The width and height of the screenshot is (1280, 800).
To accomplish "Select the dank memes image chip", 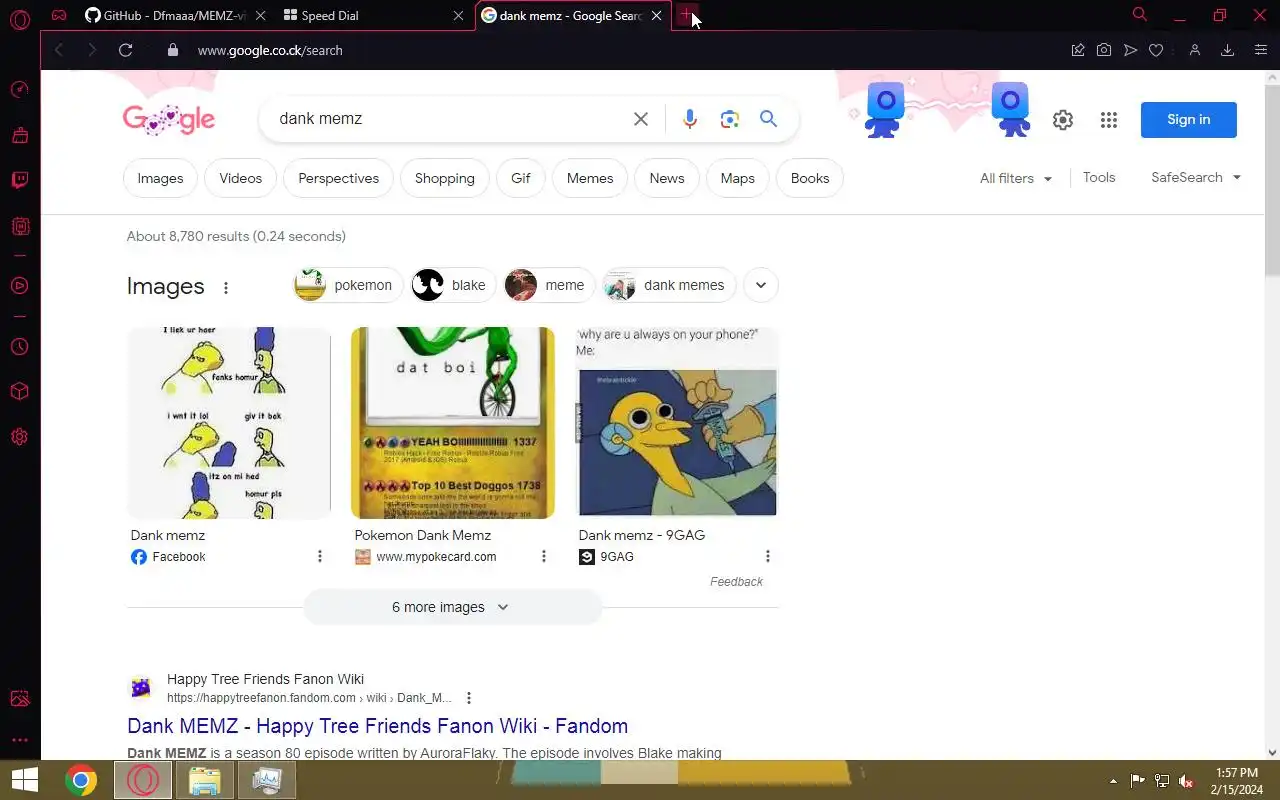I will pyautogui.click(x=670, y=285).
